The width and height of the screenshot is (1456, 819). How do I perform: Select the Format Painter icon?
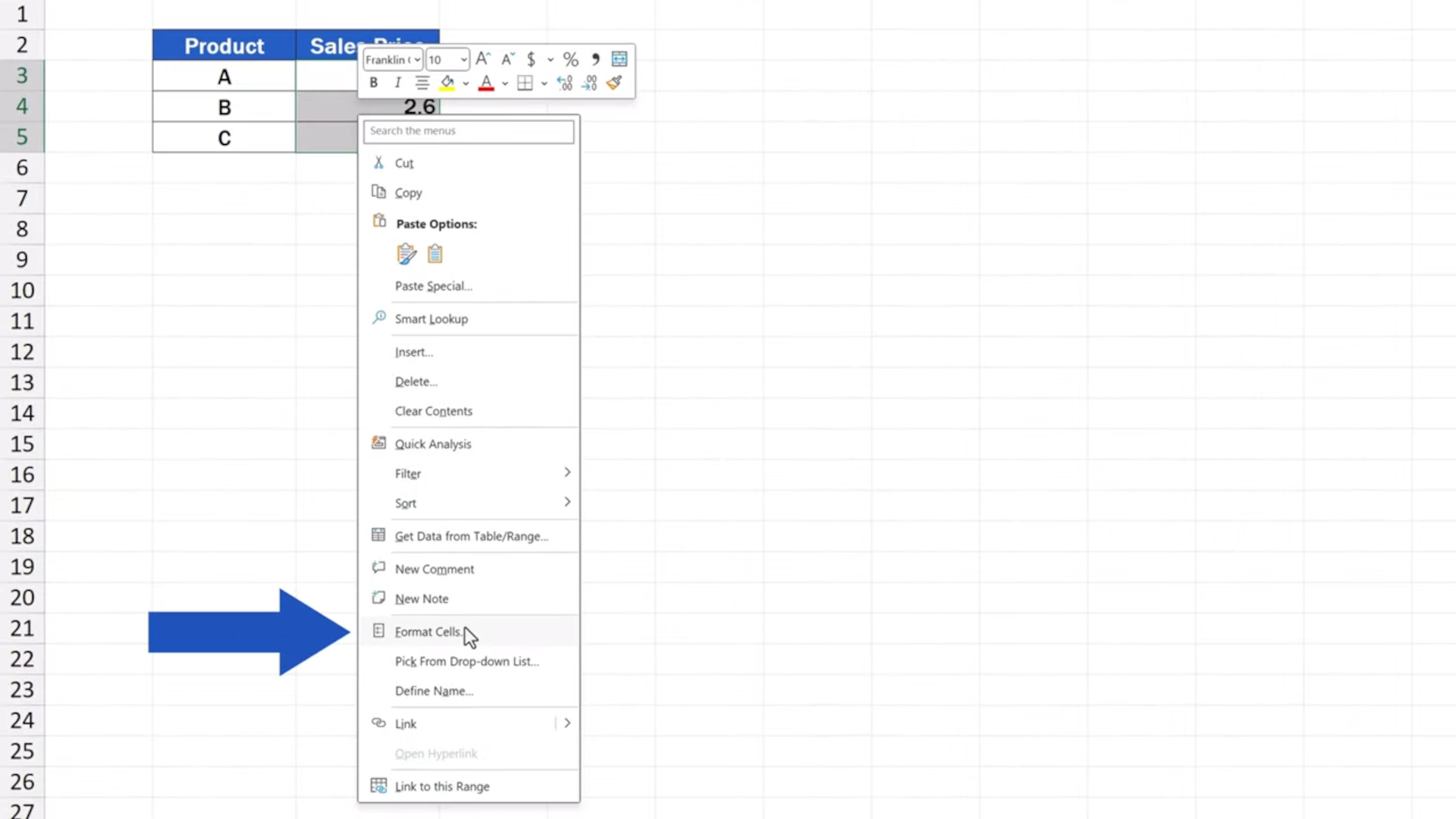(x=614, y=83)
